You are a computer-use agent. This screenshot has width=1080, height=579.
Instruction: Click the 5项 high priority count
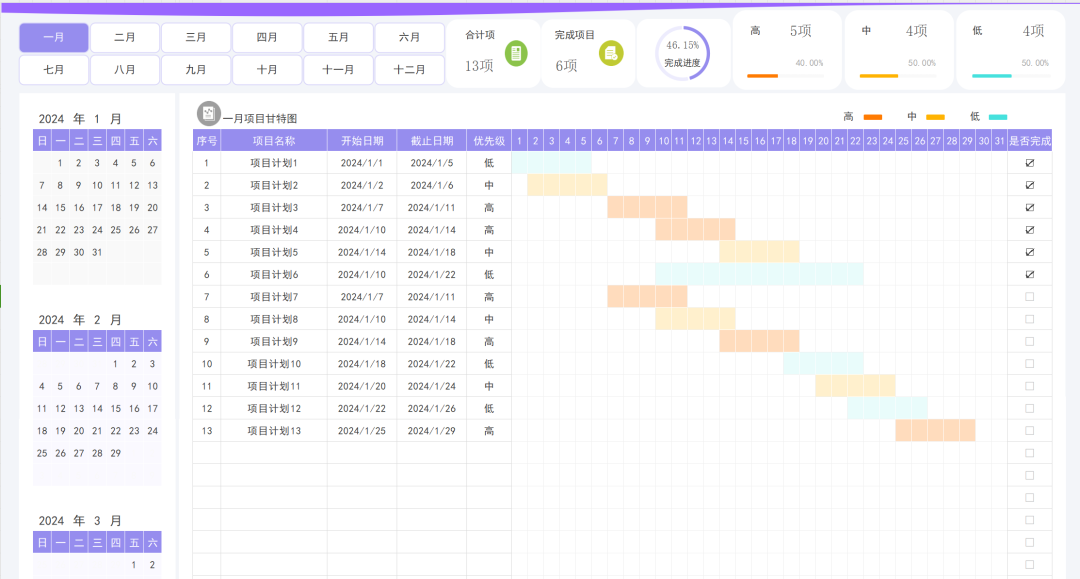[800, 31]
